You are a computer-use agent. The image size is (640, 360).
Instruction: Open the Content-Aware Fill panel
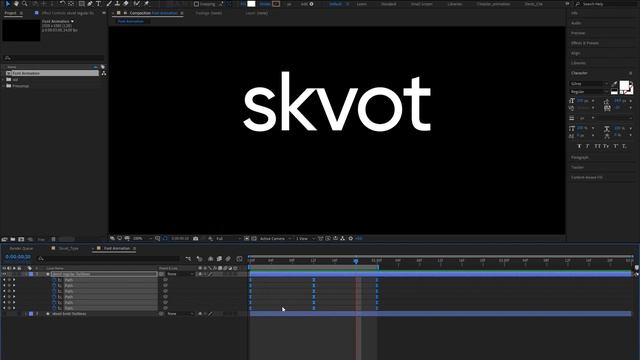click(587, 178)
